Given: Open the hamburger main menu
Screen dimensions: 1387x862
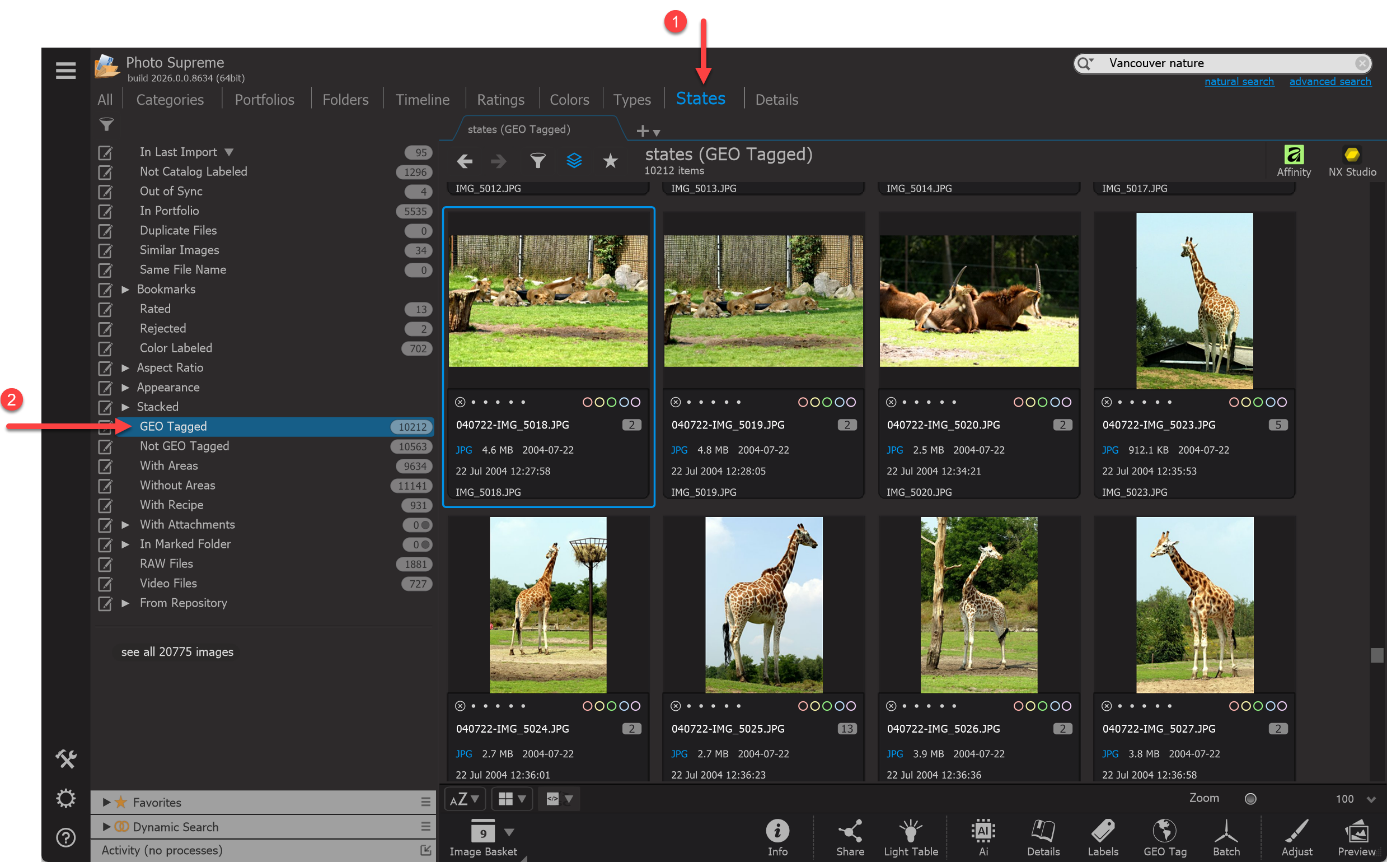Looking at the screenshot, I should [66, 71].
